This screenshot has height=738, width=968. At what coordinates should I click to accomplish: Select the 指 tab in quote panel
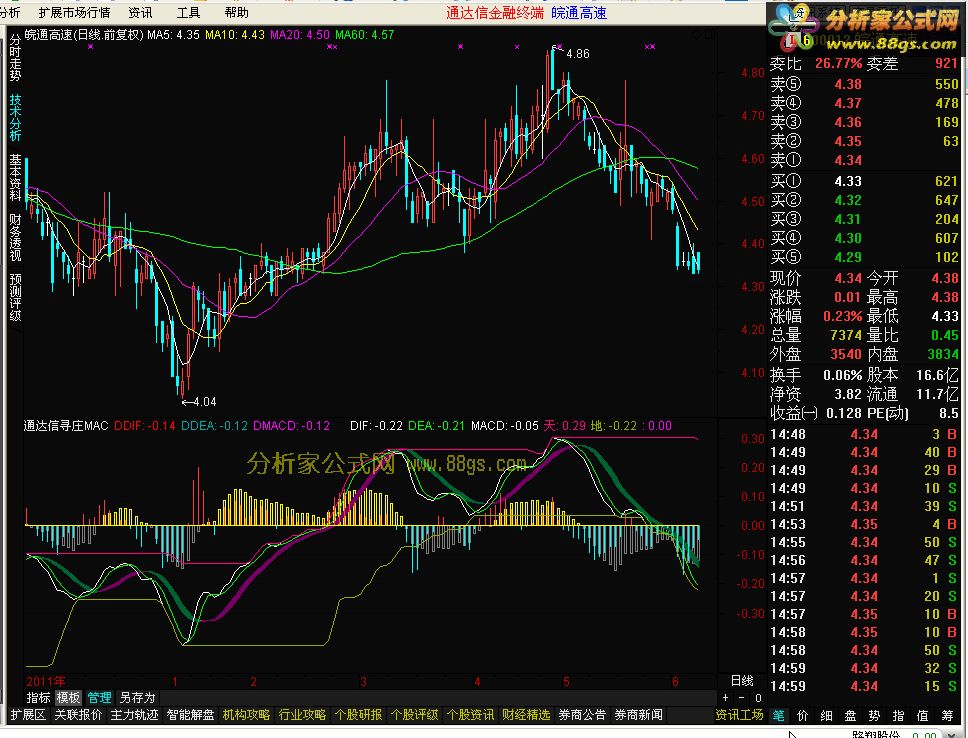(x=899, y=715)
